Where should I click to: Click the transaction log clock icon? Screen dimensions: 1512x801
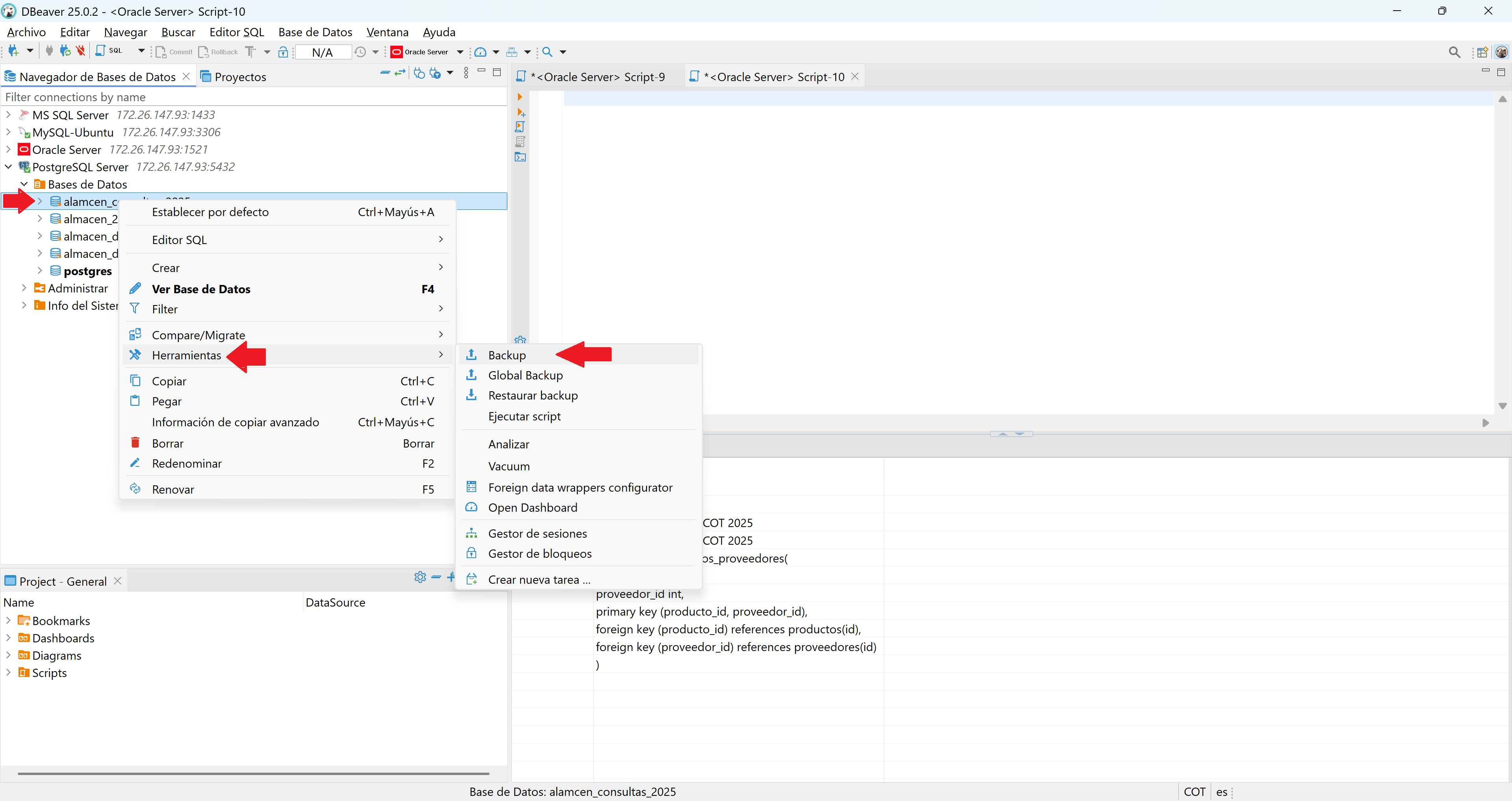(x=360, y=52)
